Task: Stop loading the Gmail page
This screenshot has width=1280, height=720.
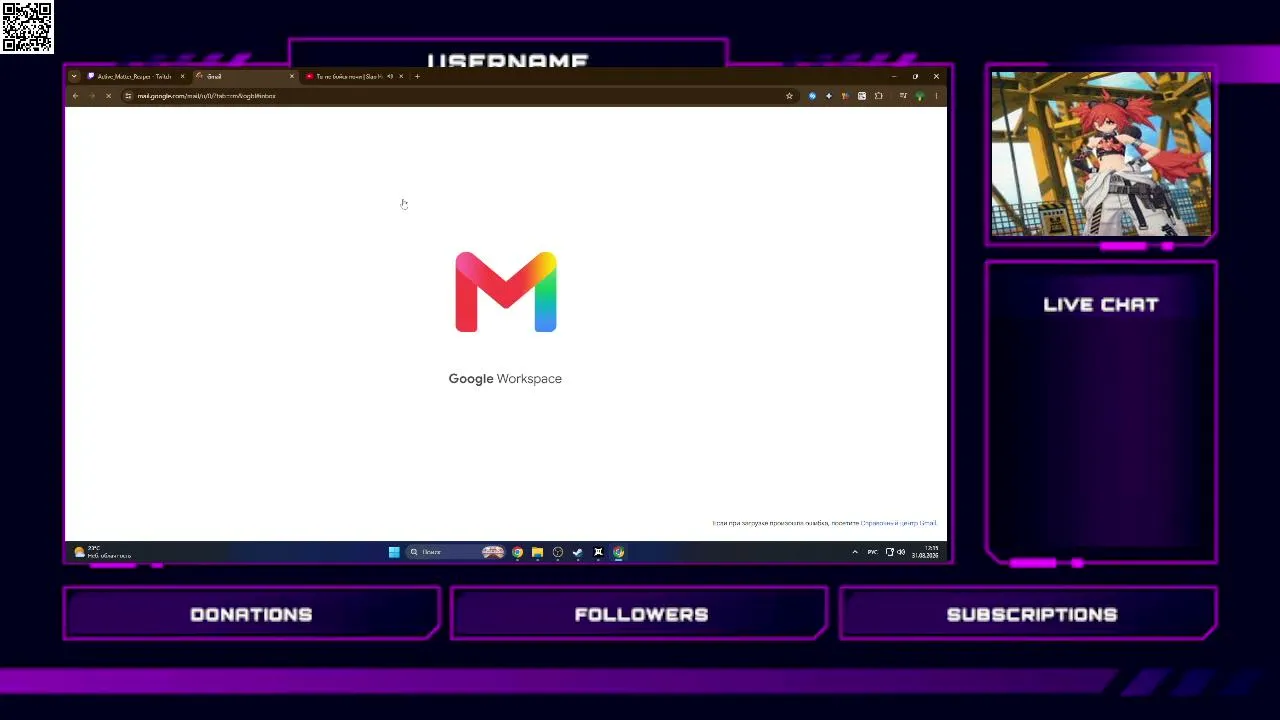Action: pyautogui.click(x=108, y=96)
